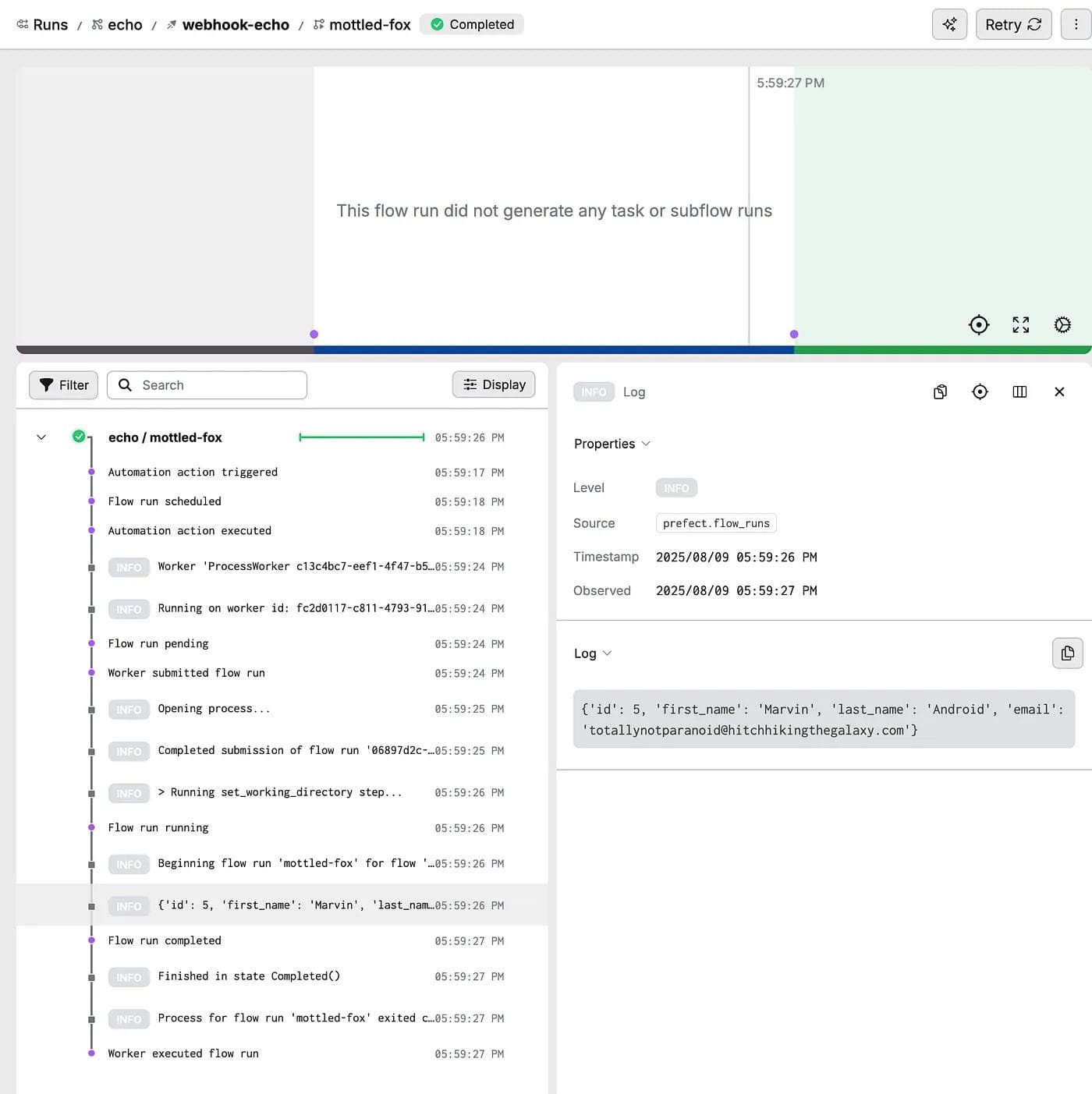Collapse the Properties section
Viewport: 1092px width, 1094px height.
pos(612,444)
